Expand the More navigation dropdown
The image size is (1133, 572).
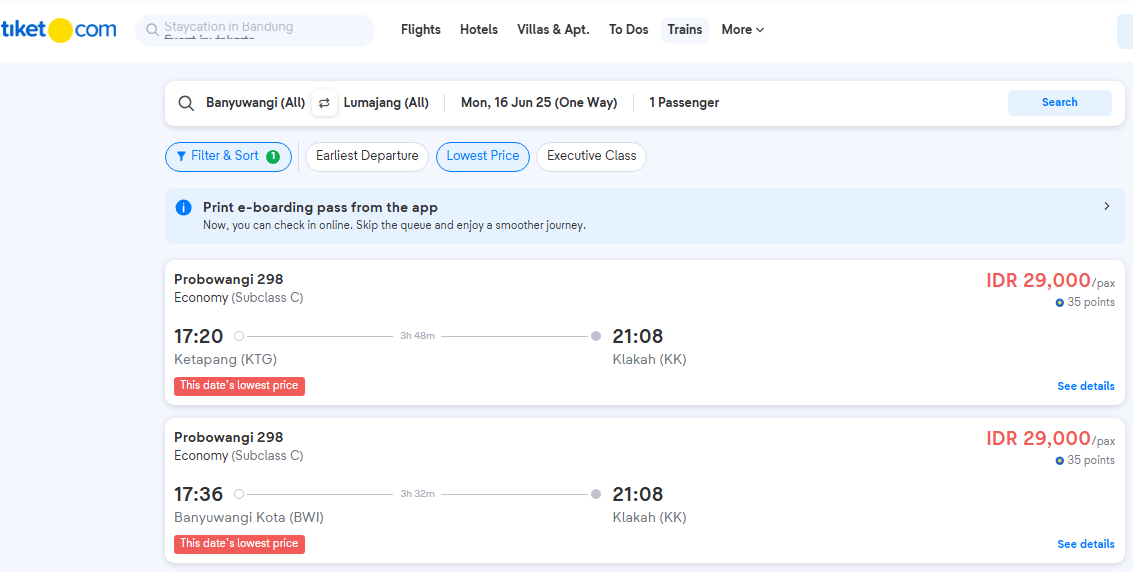click(x=743, y=30)
